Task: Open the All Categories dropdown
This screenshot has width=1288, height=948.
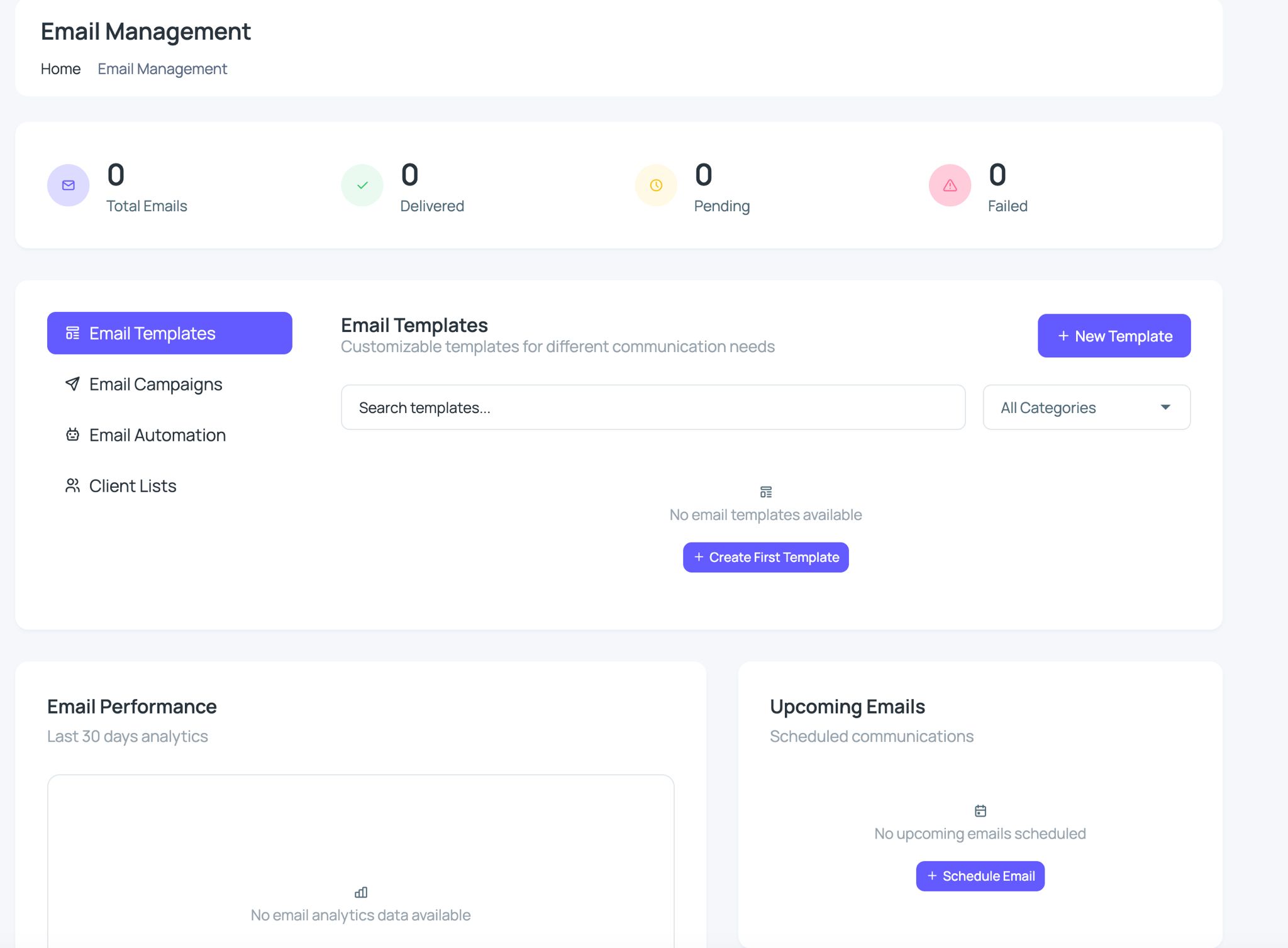Action: pyautogui.click(x=1085, y=407)
